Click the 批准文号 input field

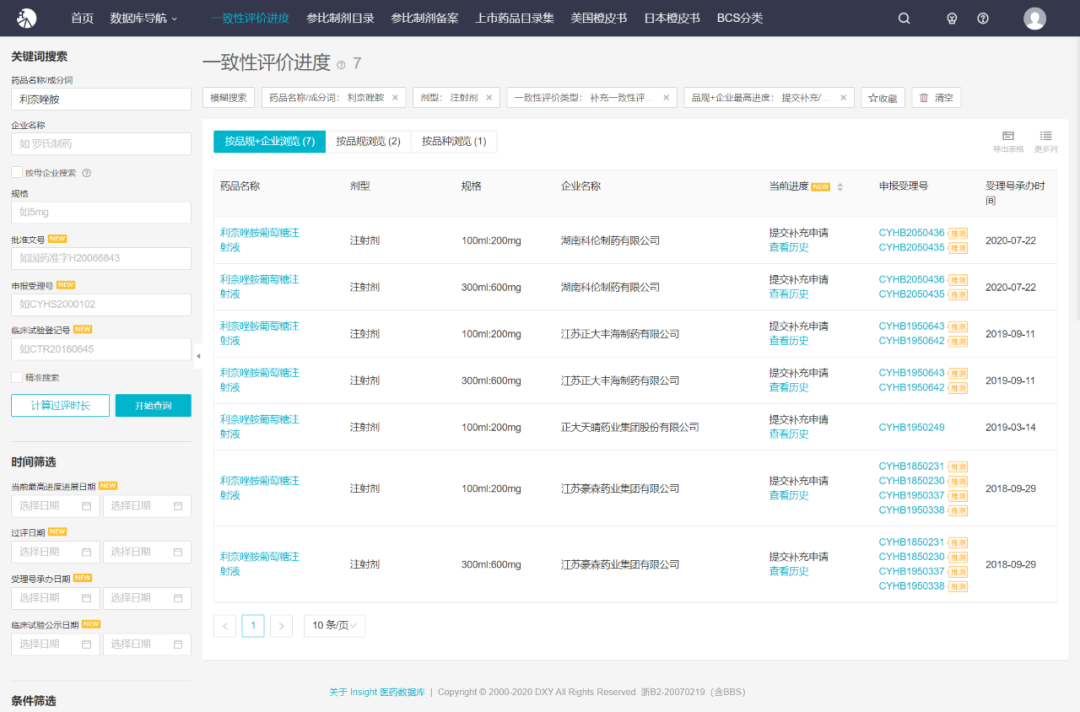[101, 258]
